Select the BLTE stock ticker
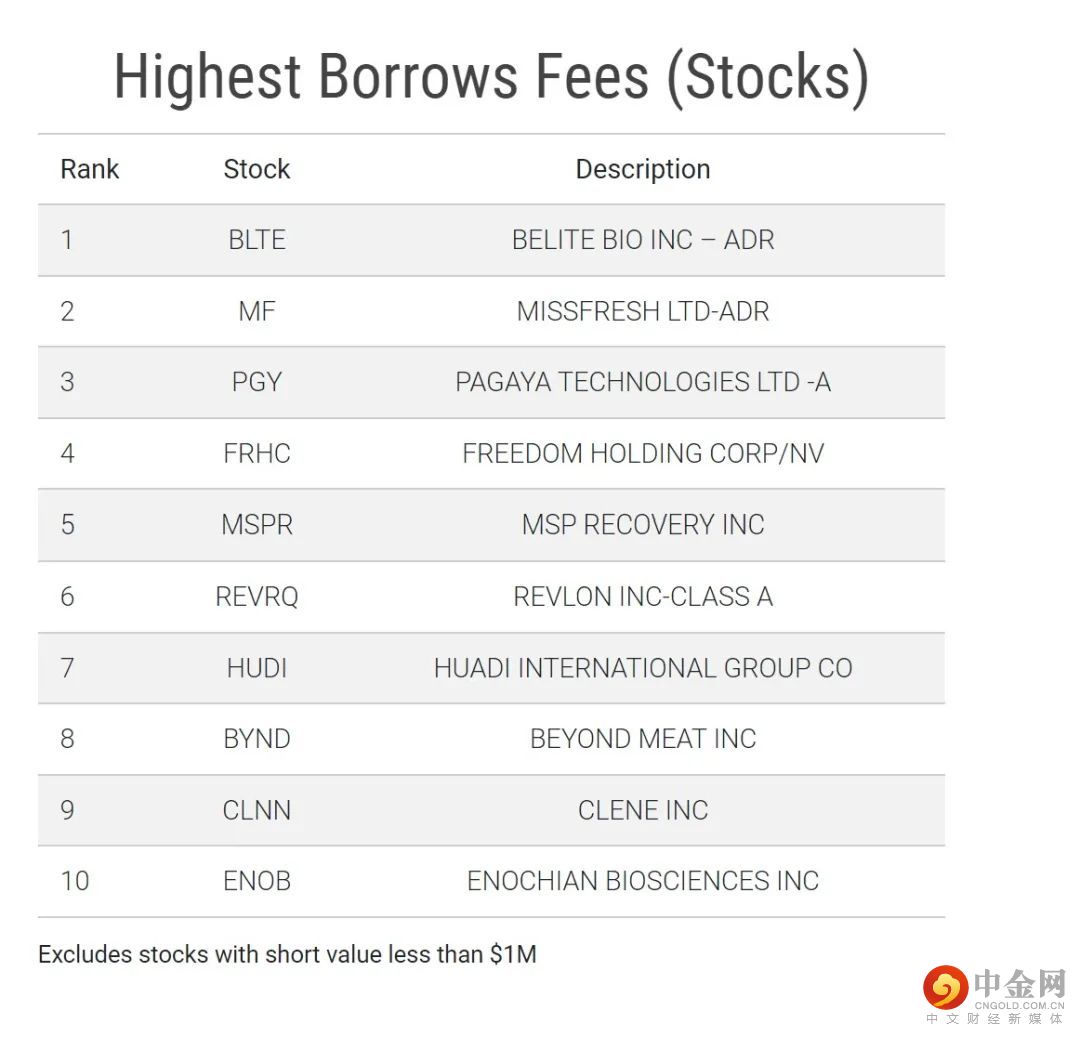 257,240
